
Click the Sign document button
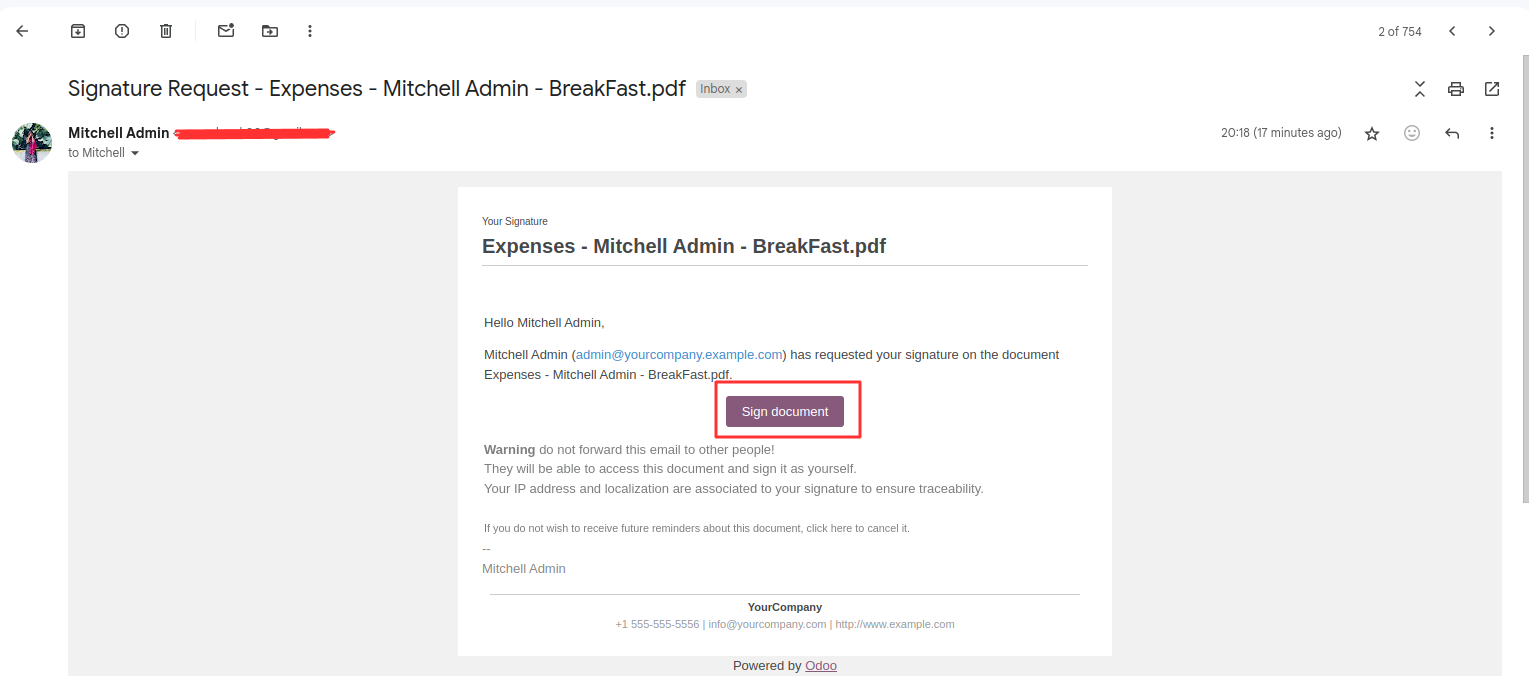click(785, 412)
